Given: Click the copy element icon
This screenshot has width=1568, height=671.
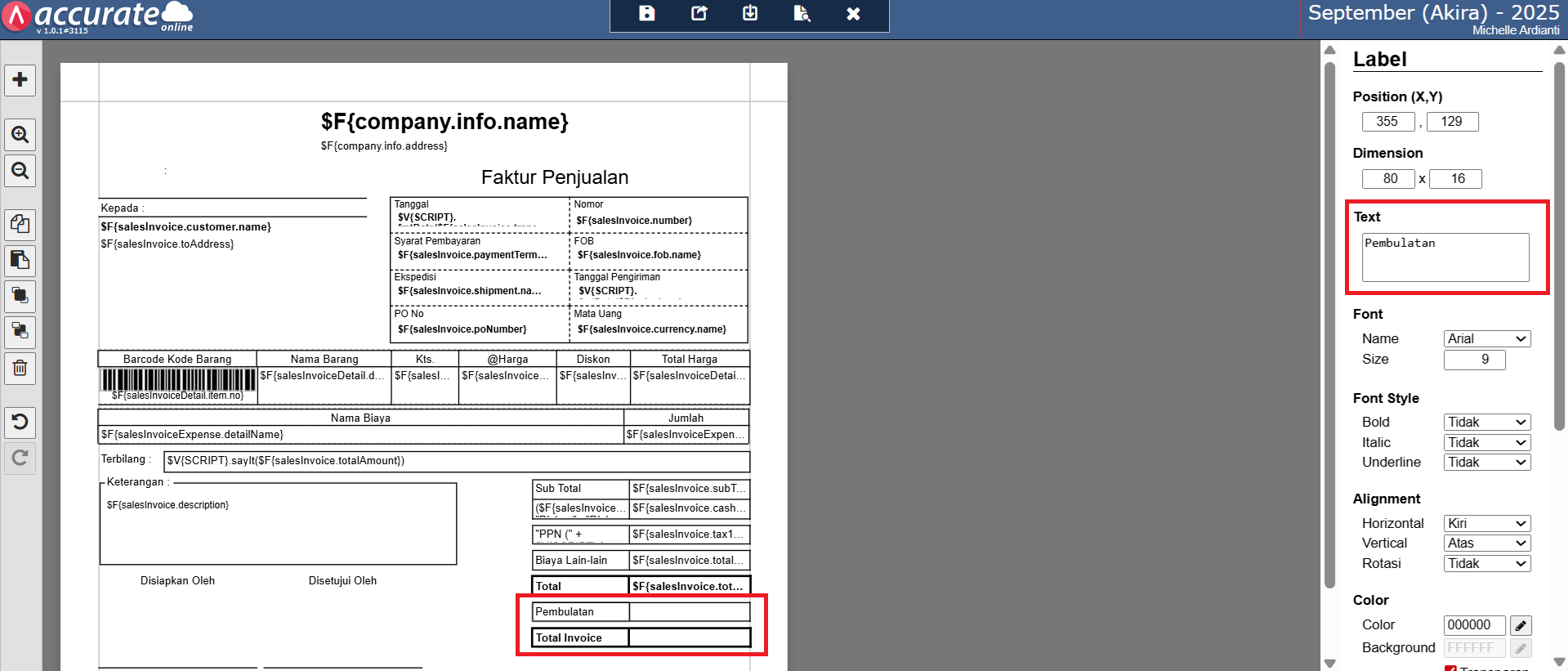Looking at the screenshot, I should [x=20, y=224].
